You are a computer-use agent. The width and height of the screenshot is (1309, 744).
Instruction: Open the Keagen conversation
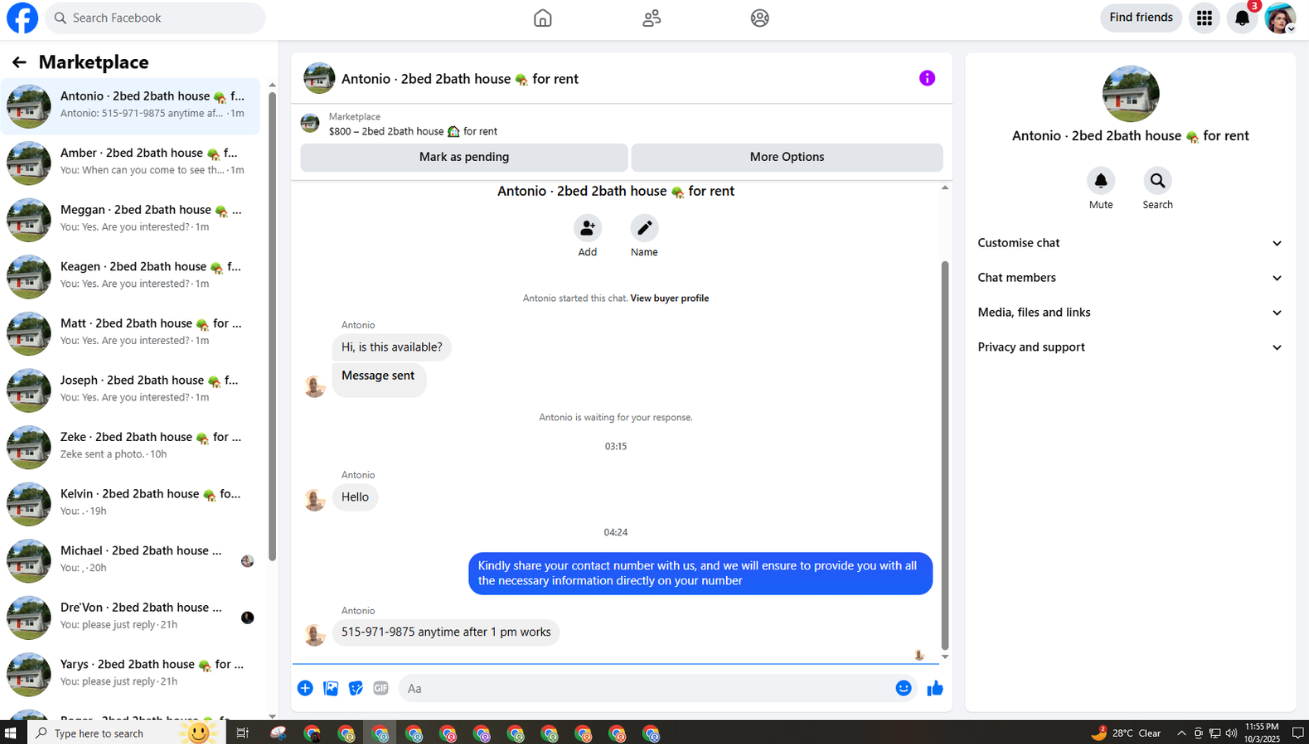pos(131,277)
